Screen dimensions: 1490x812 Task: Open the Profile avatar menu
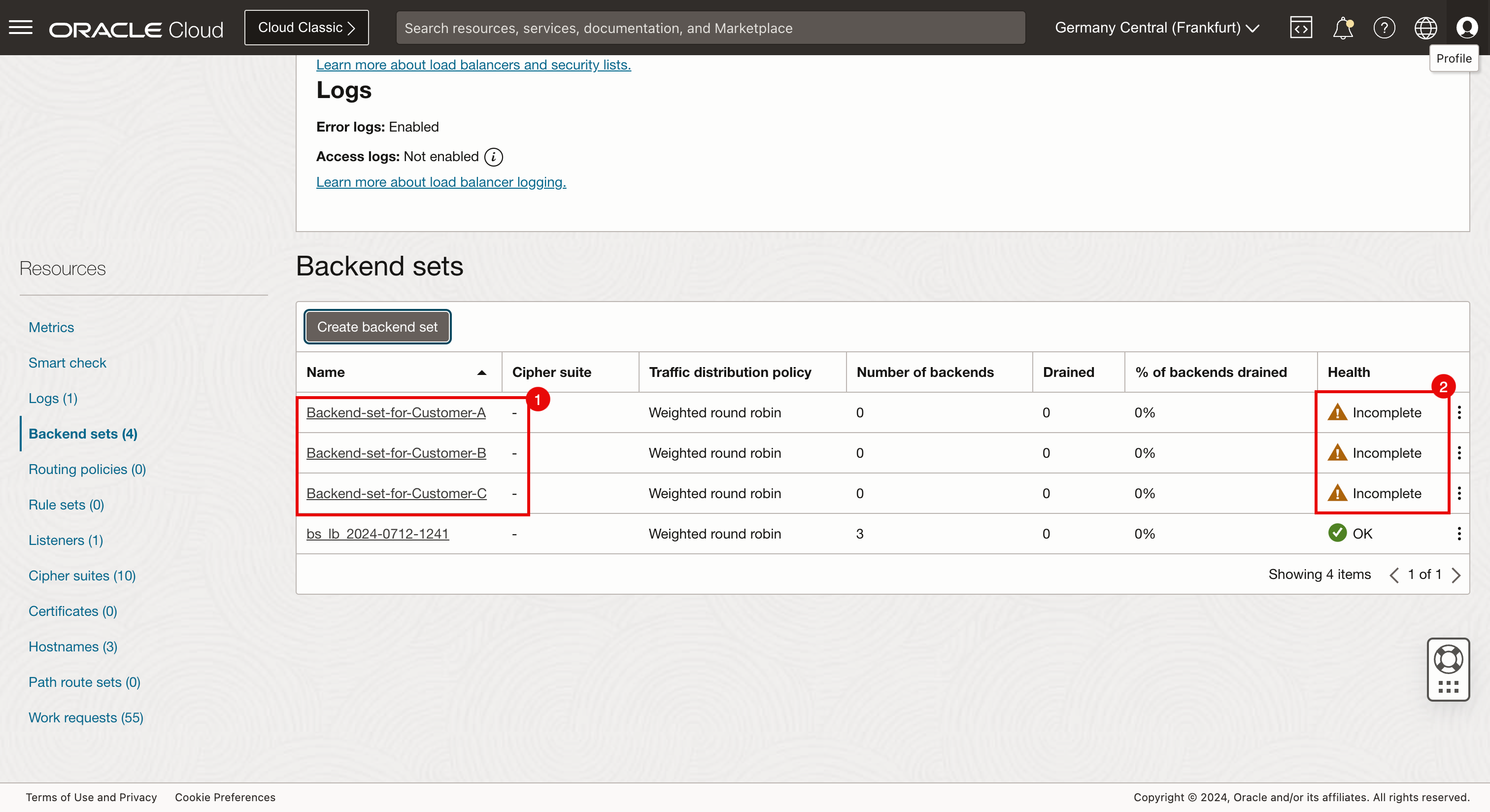point(1467,28)
